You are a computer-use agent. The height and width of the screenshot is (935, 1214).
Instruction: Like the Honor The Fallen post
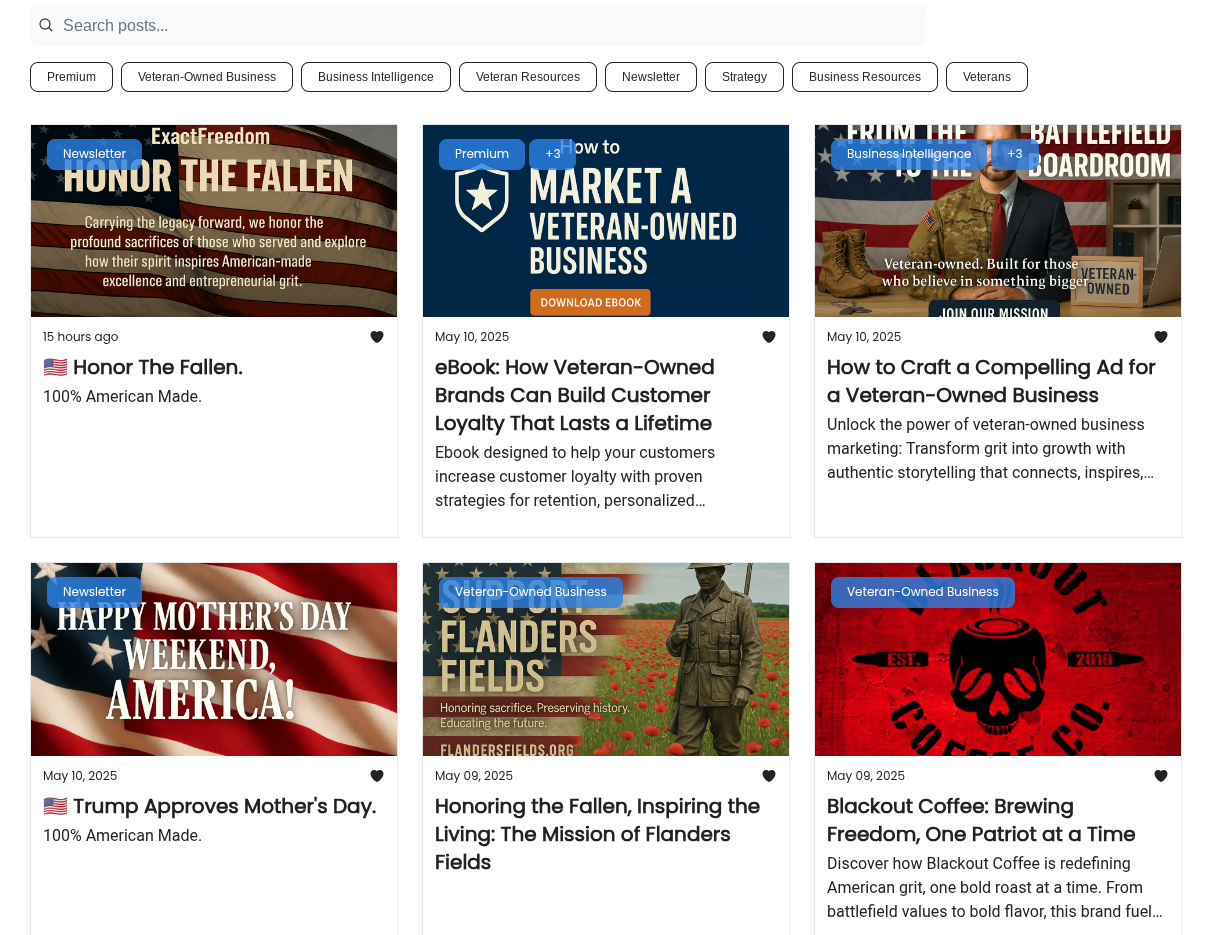(x=377, y=337)
